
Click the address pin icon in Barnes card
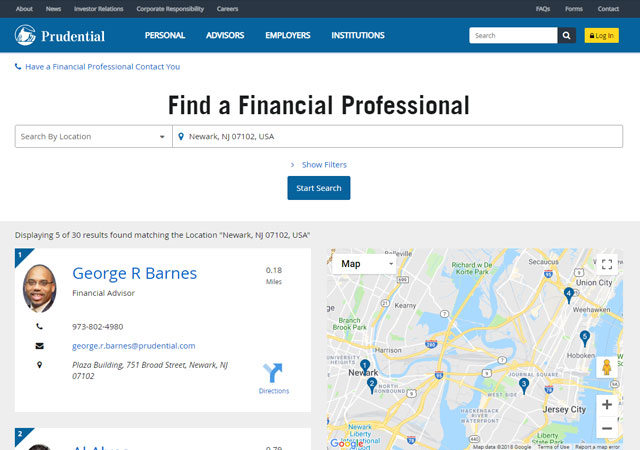[39, 365]
